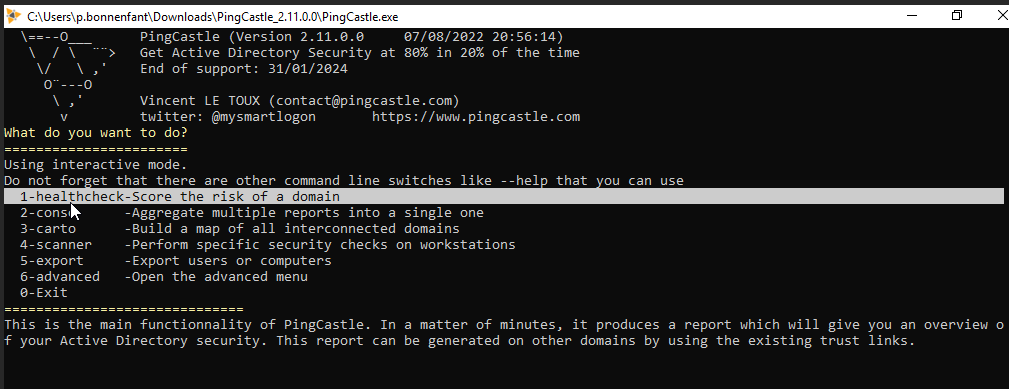
Task: Click the https://www.pingcastle.com URL
Action: pyautogui.click(x=476, y=117)
